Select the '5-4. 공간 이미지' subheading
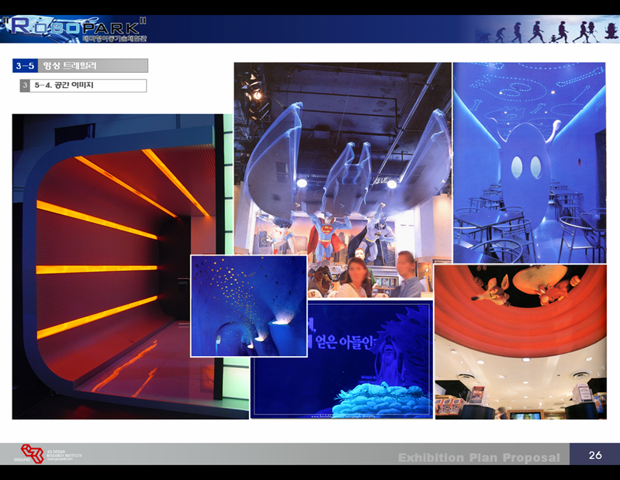 [83, 85]
